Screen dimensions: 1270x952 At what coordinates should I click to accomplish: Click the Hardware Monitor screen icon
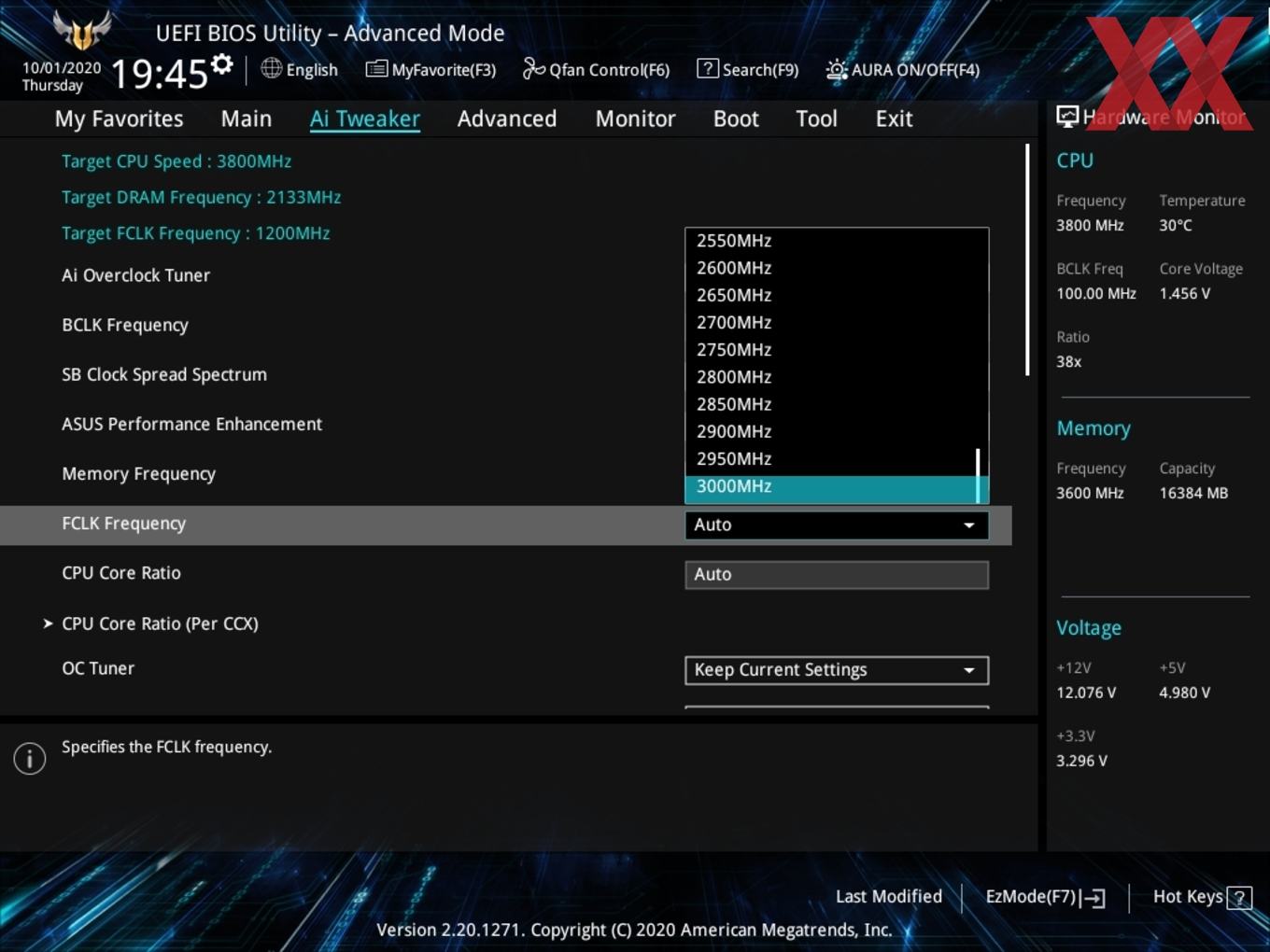(1067, 117)
